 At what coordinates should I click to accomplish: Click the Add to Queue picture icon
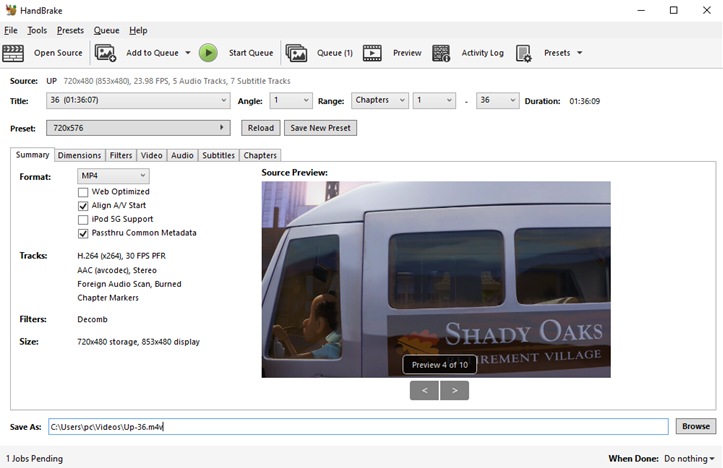click(105, 53)
